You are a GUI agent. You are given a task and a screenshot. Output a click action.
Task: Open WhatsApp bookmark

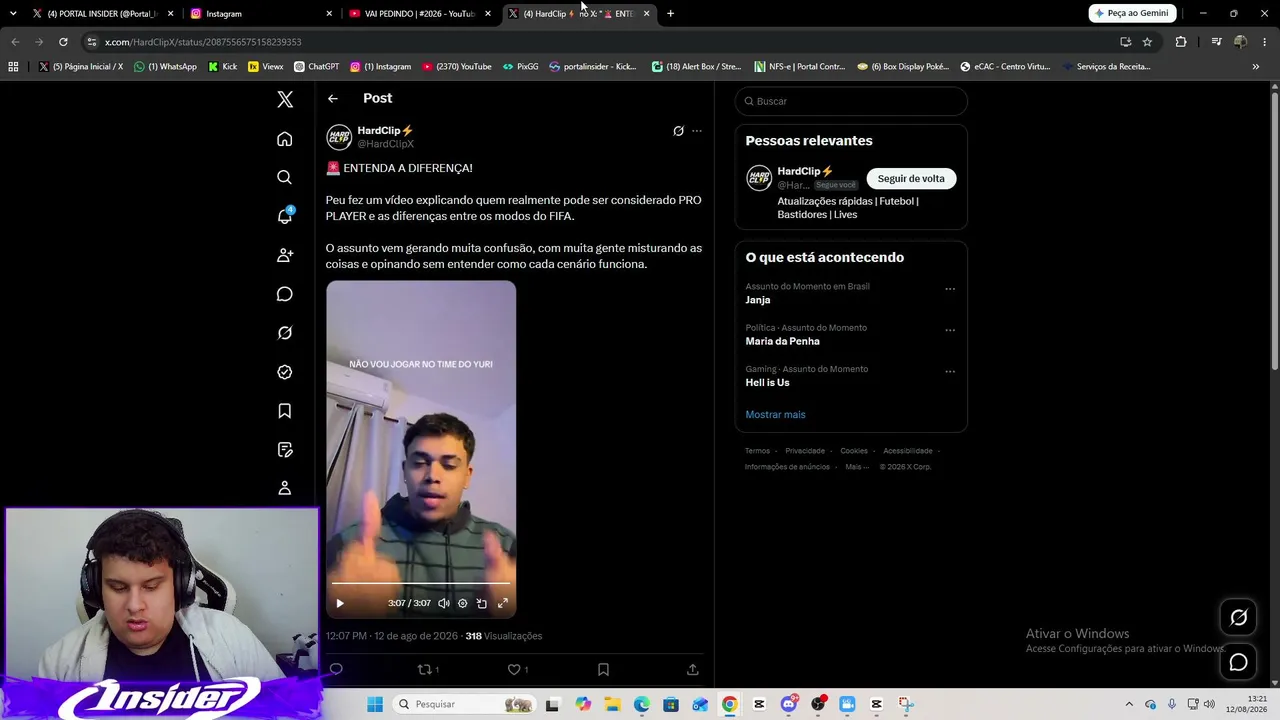click(165, 67)
